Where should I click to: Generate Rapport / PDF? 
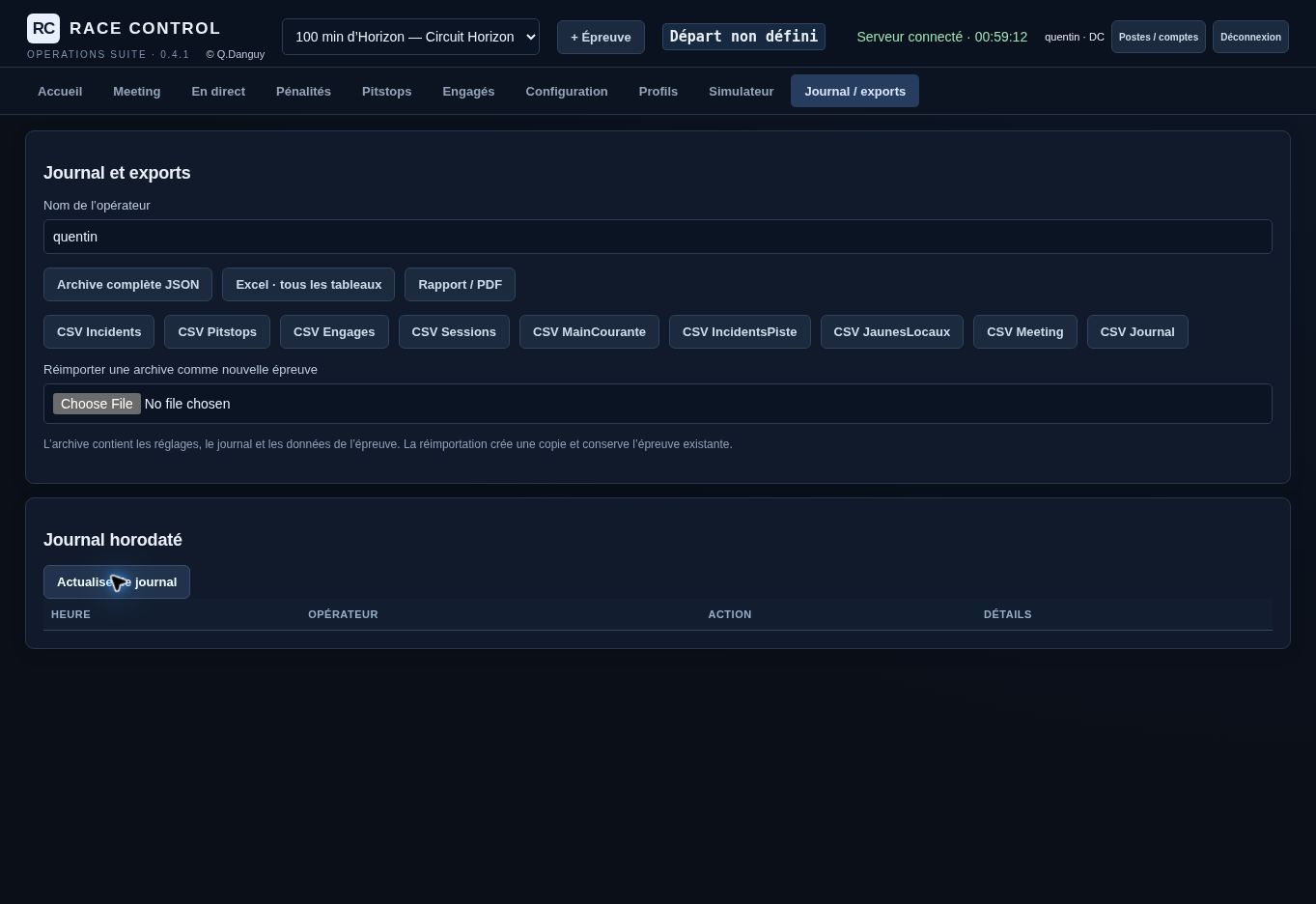[460, 285]
